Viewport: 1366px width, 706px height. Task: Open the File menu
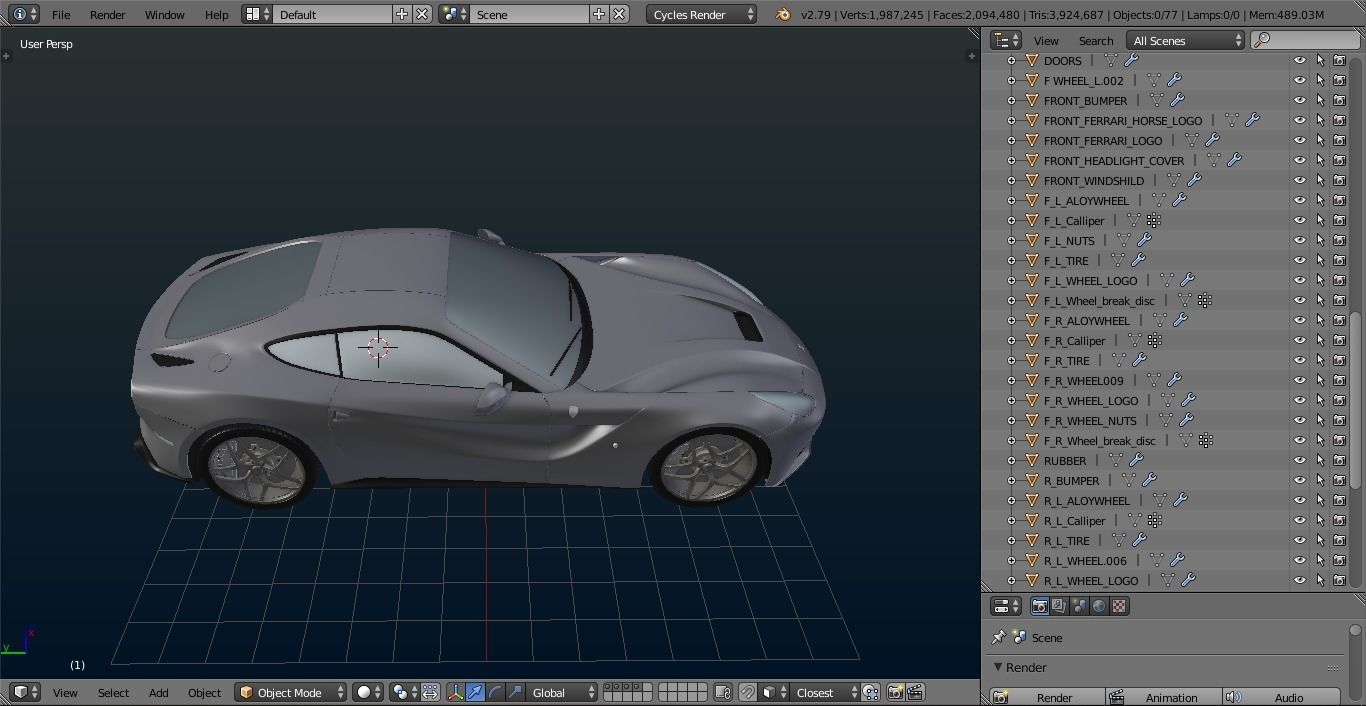click(61, 14)
